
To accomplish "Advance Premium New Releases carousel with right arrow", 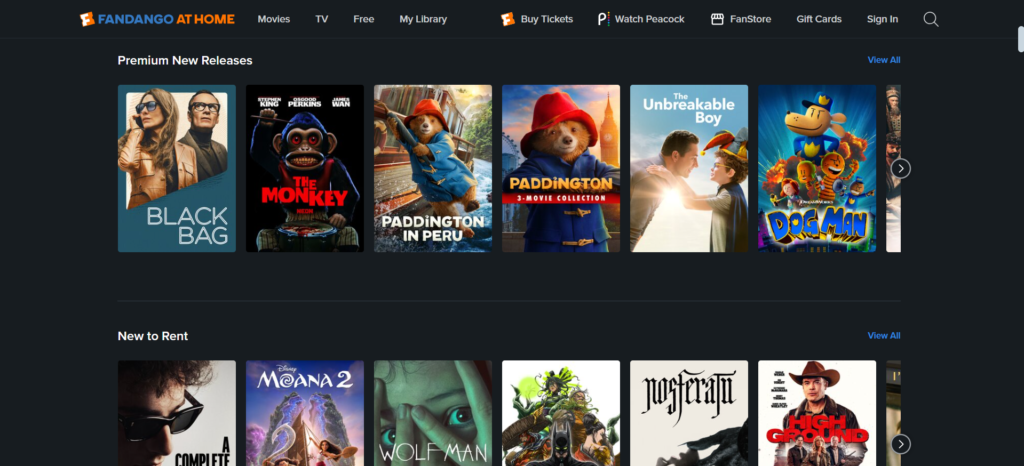I will [x=901, y=168].
